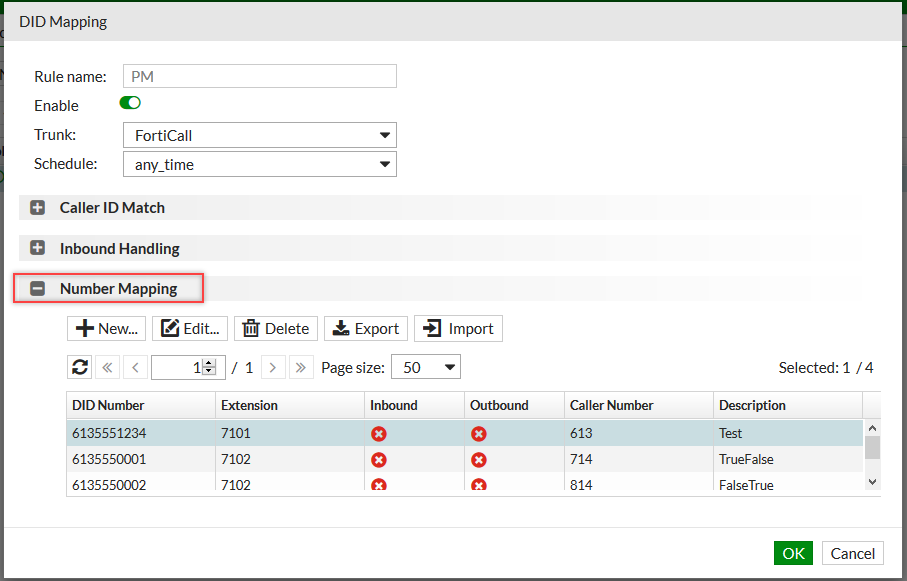
Task: Expand the Caller ID Match section
Action: [x=112, y=208]
